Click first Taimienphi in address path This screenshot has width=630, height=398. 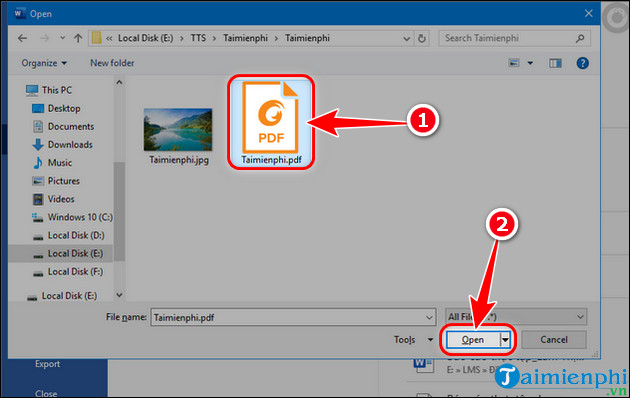pos(245,38)
